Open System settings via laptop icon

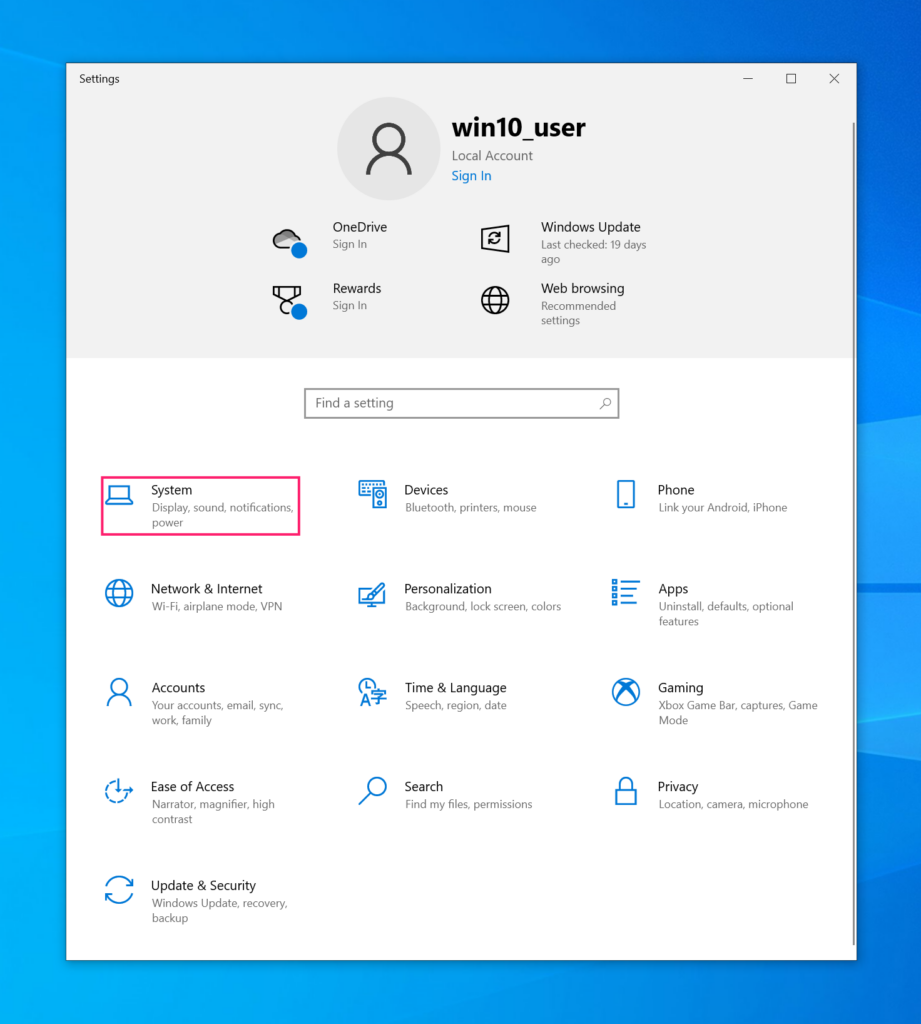point(120,495)
